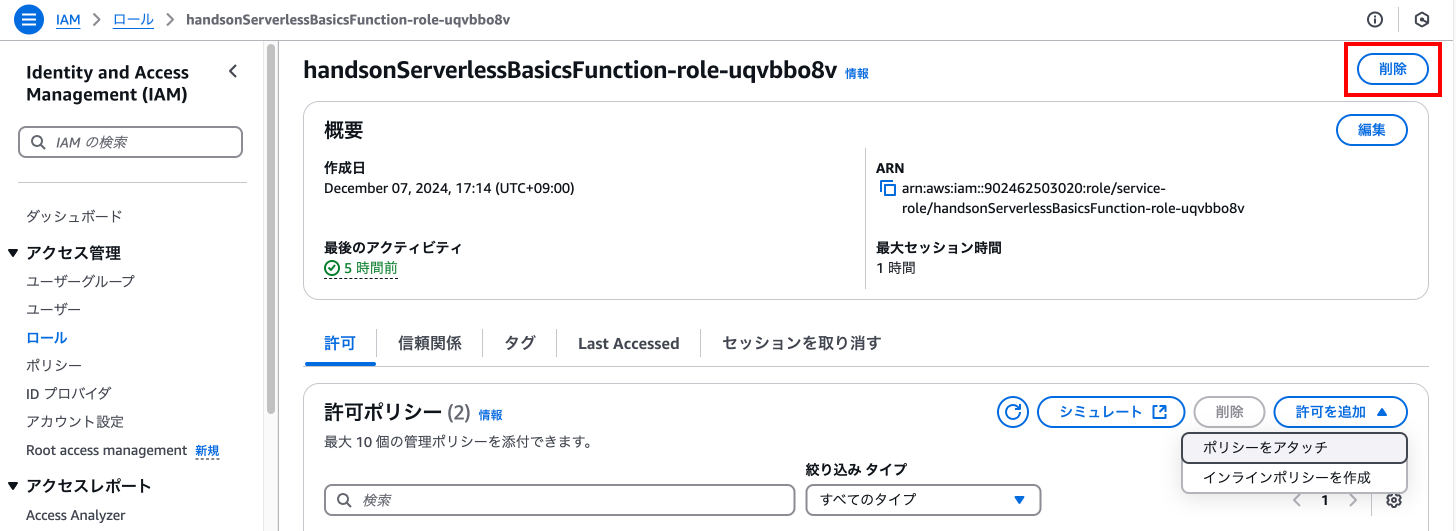Image resolution: width=1456 pixels, height=531 pixels.
Task: Copy the role ARN with copy icon
Action: coord(887,188)
